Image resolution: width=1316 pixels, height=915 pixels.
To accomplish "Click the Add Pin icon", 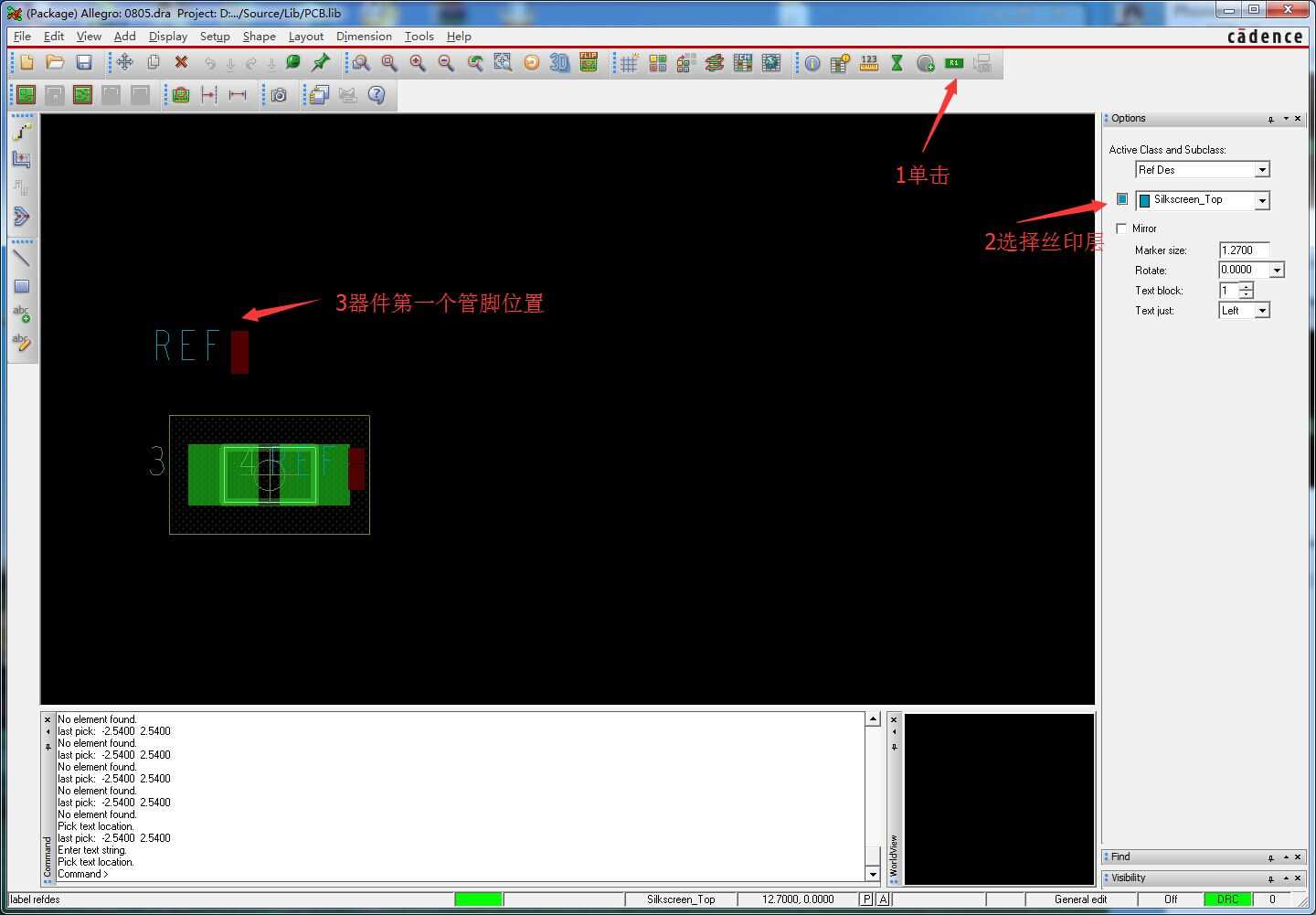I will point(926,63).
